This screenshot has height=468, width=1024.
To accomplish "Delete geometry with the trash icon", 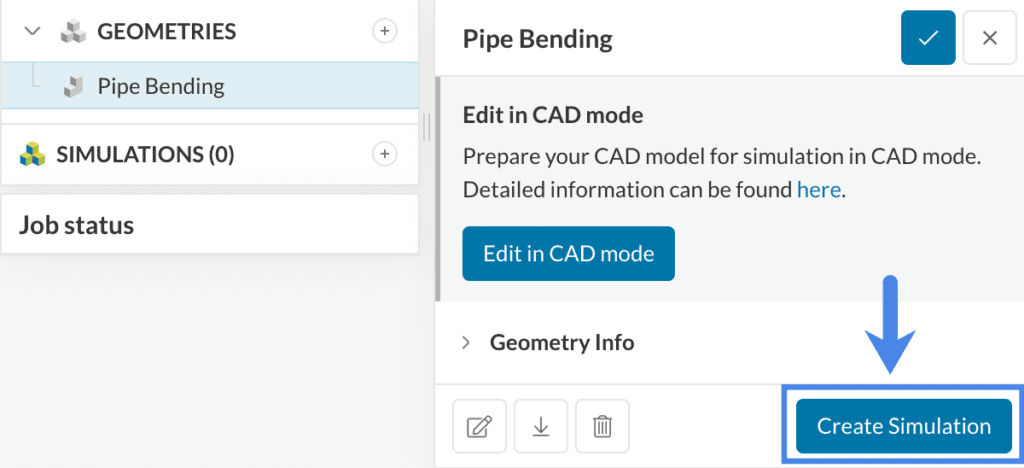I will [x=602, y=427].
